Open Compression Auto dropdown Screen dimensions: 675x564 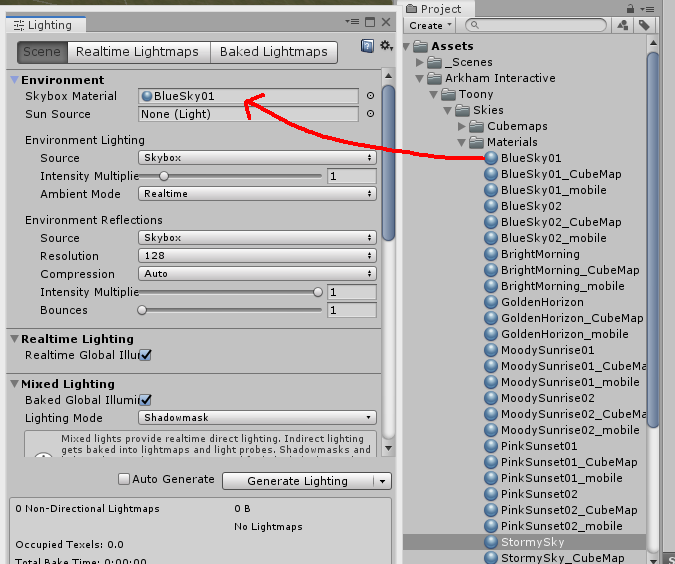(x=257, y=274)
